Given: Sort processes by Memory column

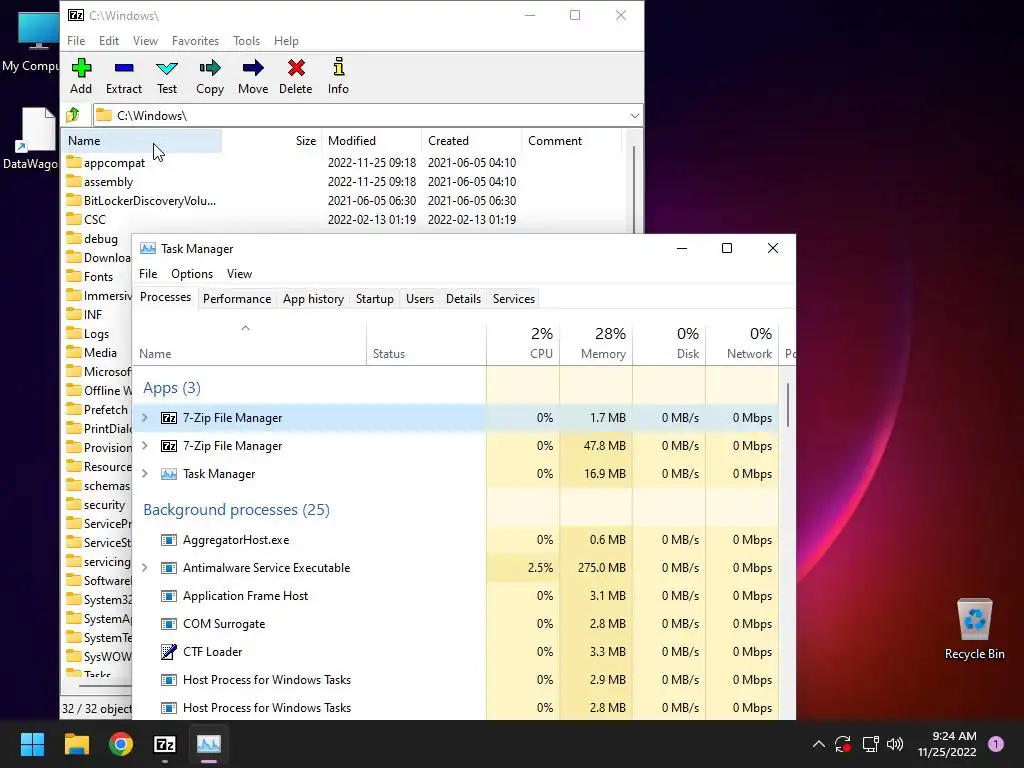Looking at the screenshot, I should (x=596, y=344).
